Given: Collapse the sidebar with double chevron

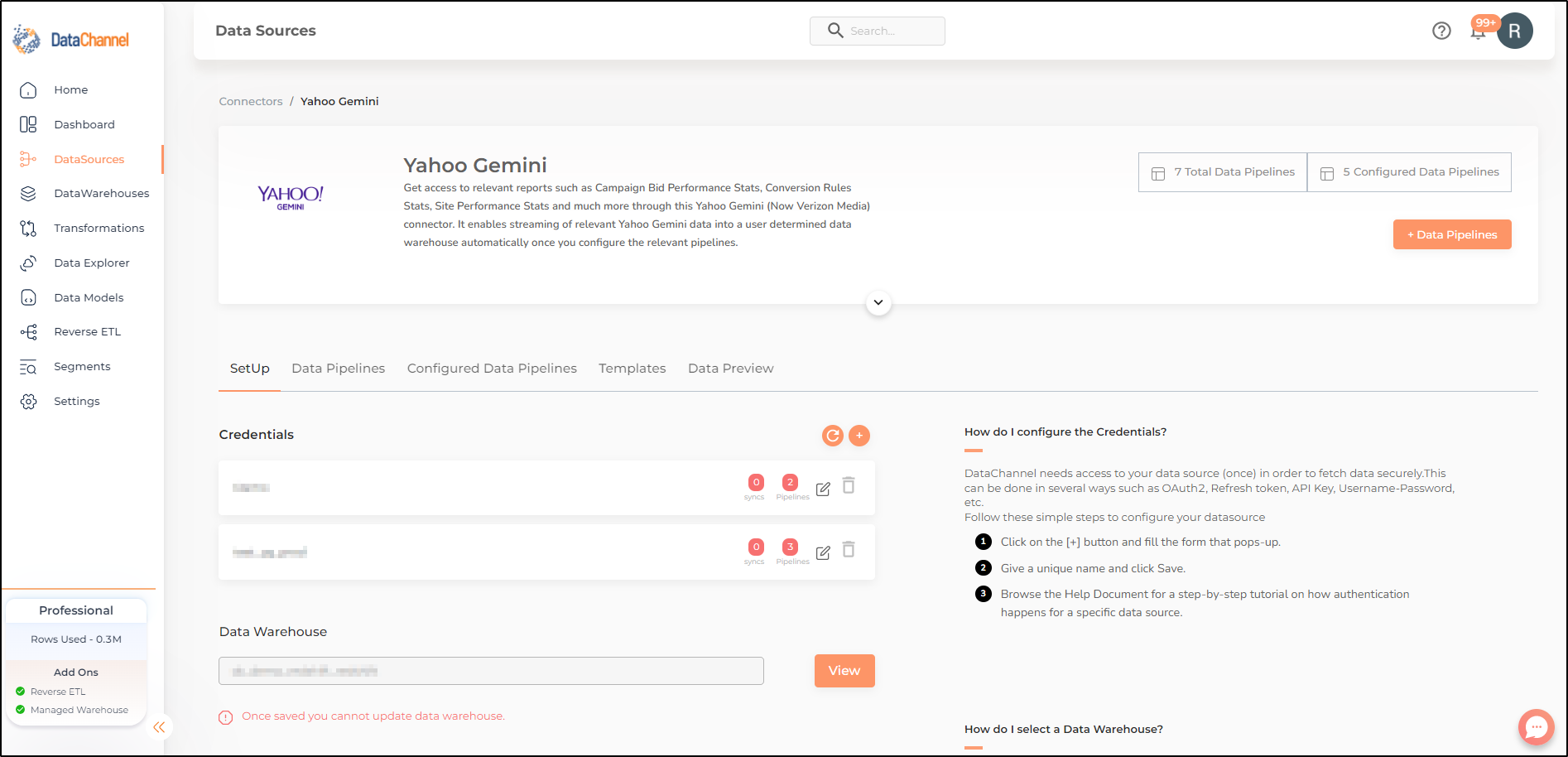Looking at the screenshot, I should click(159, 727).
